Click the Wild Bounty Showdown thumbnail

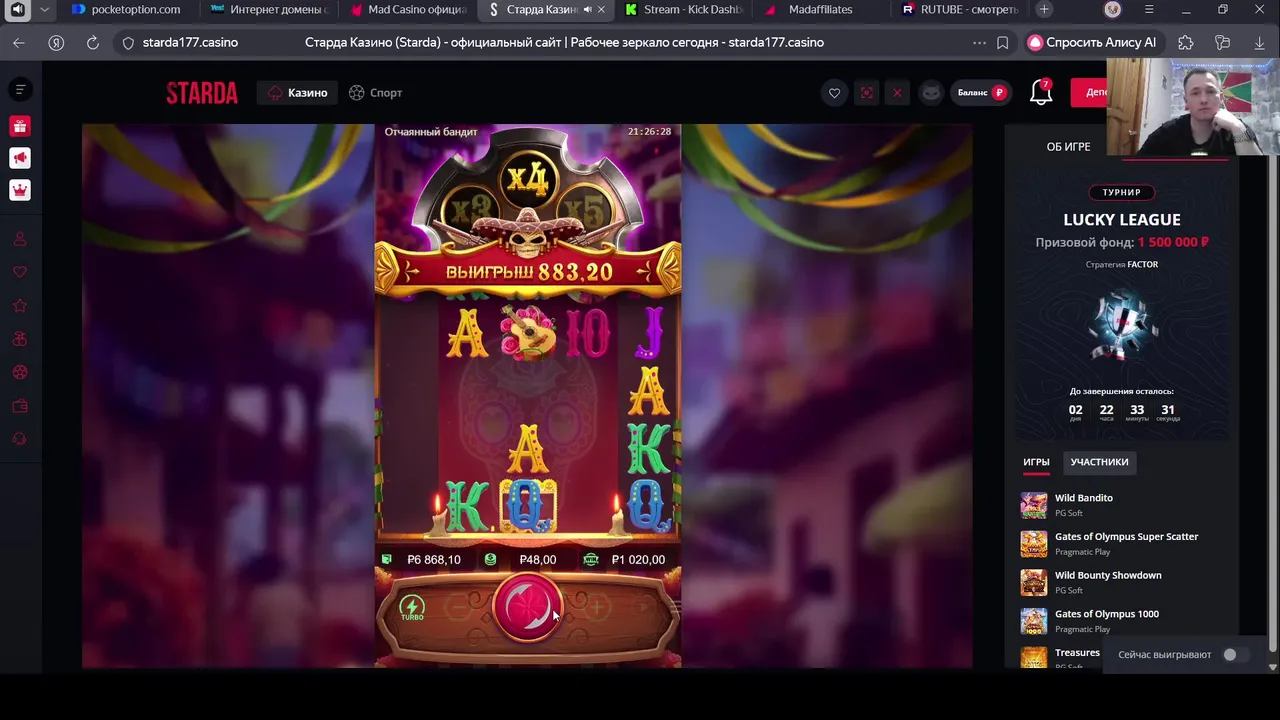tap(1034, 582)
